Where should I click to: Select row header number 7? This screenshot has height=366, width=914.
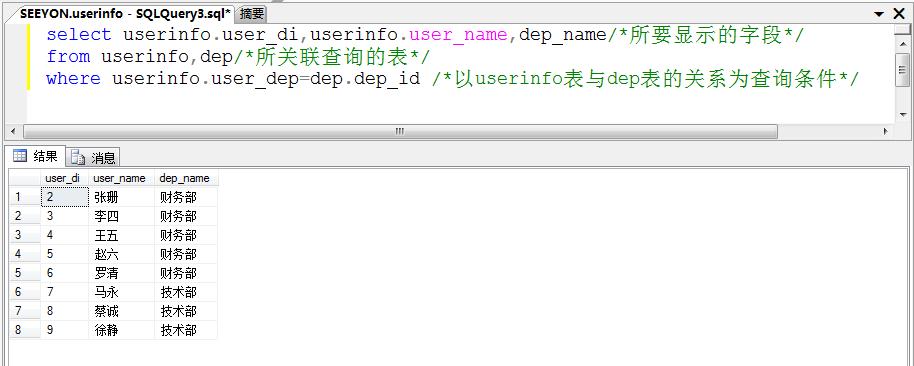pyautogui.click(x=25, y=311)
